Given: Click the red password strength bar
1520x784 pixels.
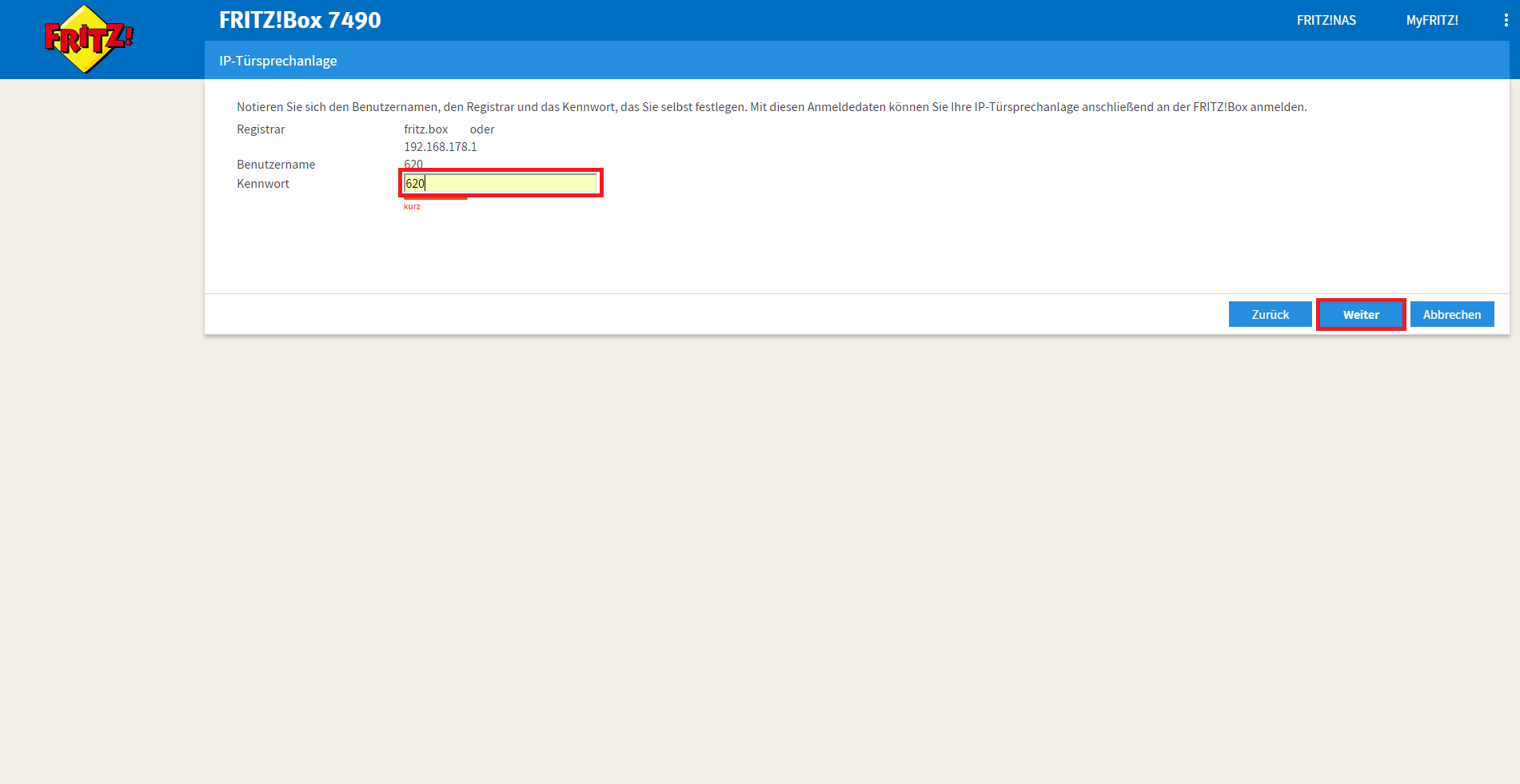Looking at the screenshot, I should click(x=436, y=198).
